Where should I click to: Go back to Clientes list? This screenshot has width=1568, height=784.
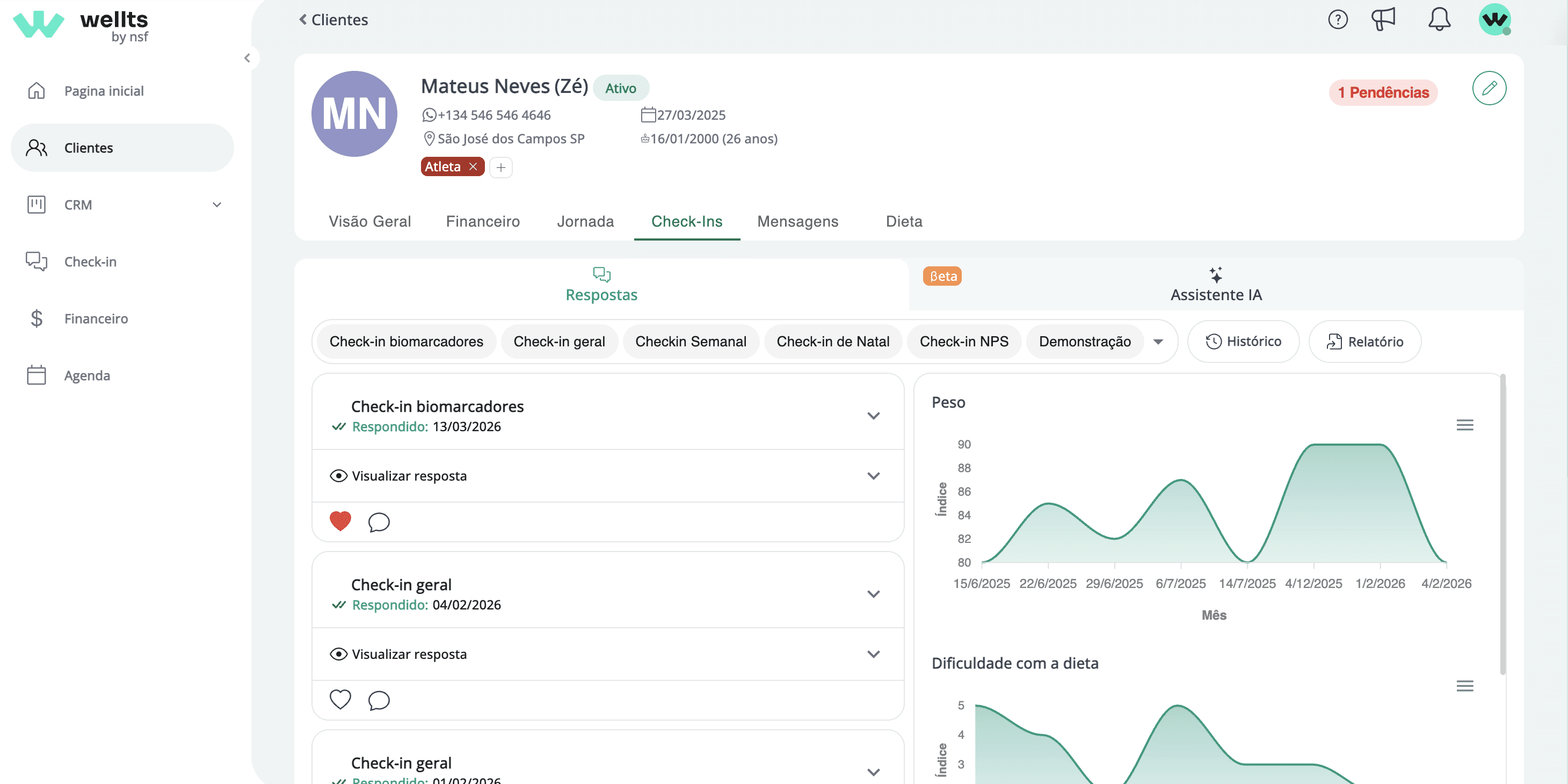pos(333,19)
